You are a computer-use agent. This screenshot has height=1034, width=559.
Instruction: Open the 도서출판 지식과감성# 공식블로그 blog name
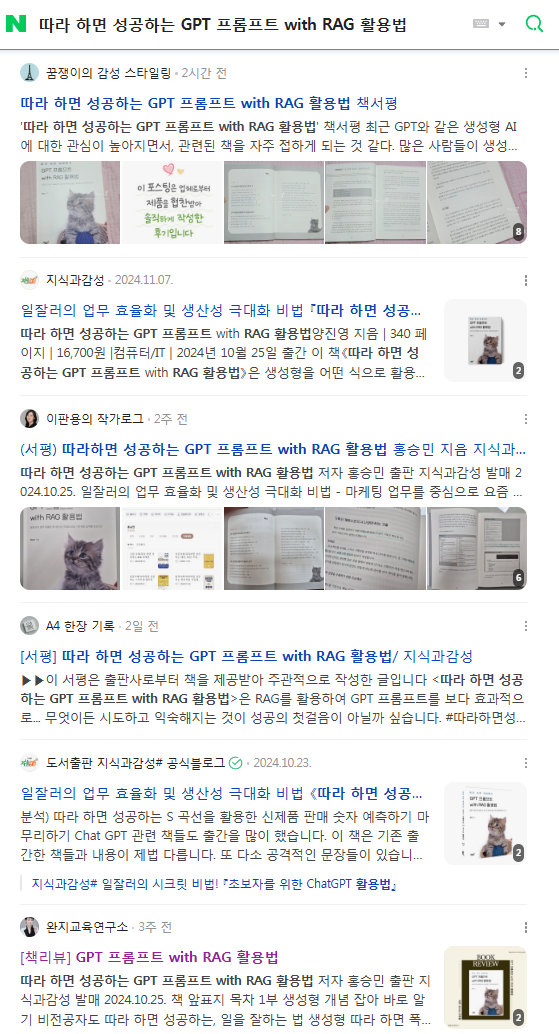135,763
